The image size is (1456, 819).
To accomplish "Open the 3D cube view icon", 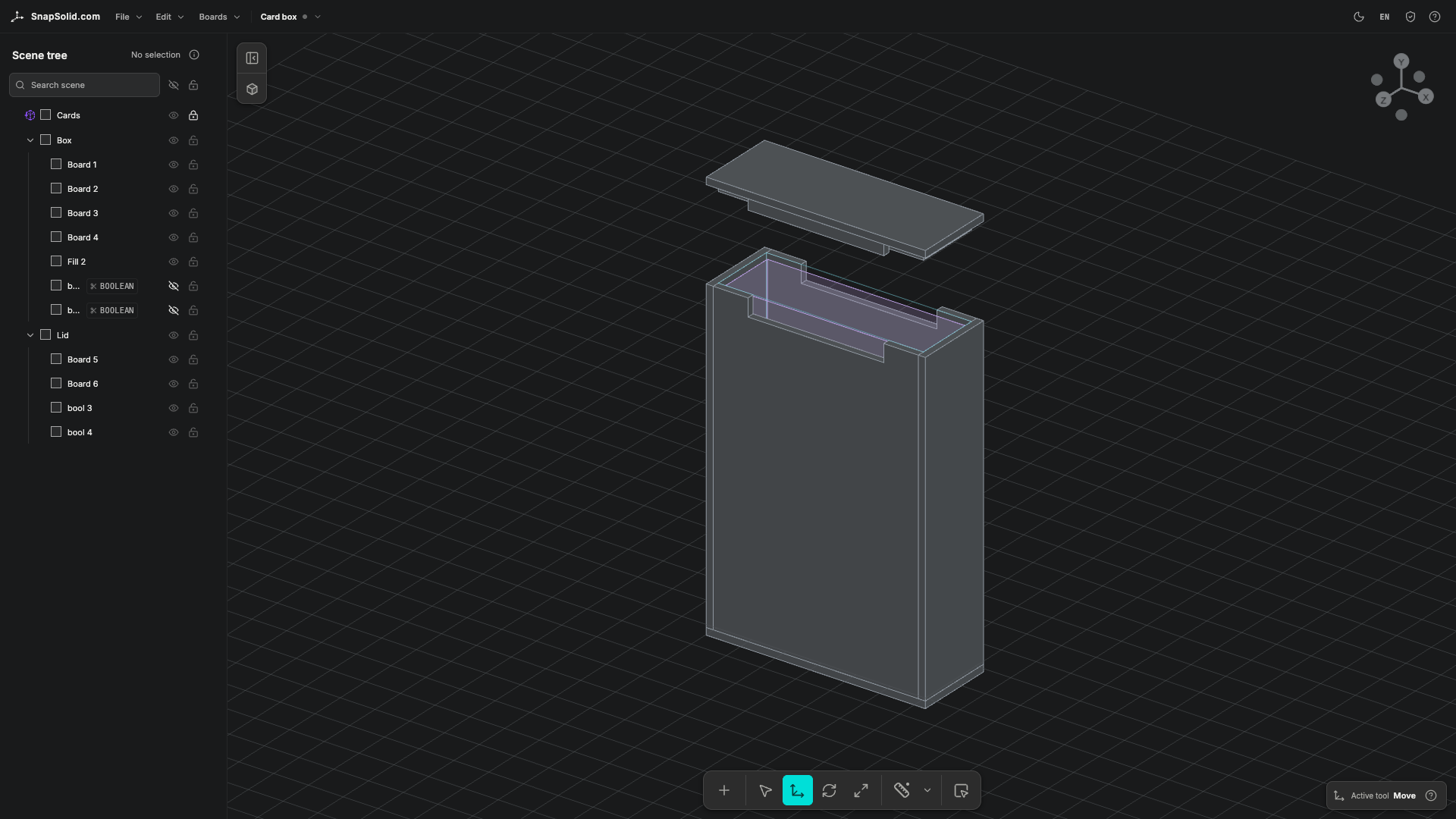I will pyautogui.click(x=252, y=89).
